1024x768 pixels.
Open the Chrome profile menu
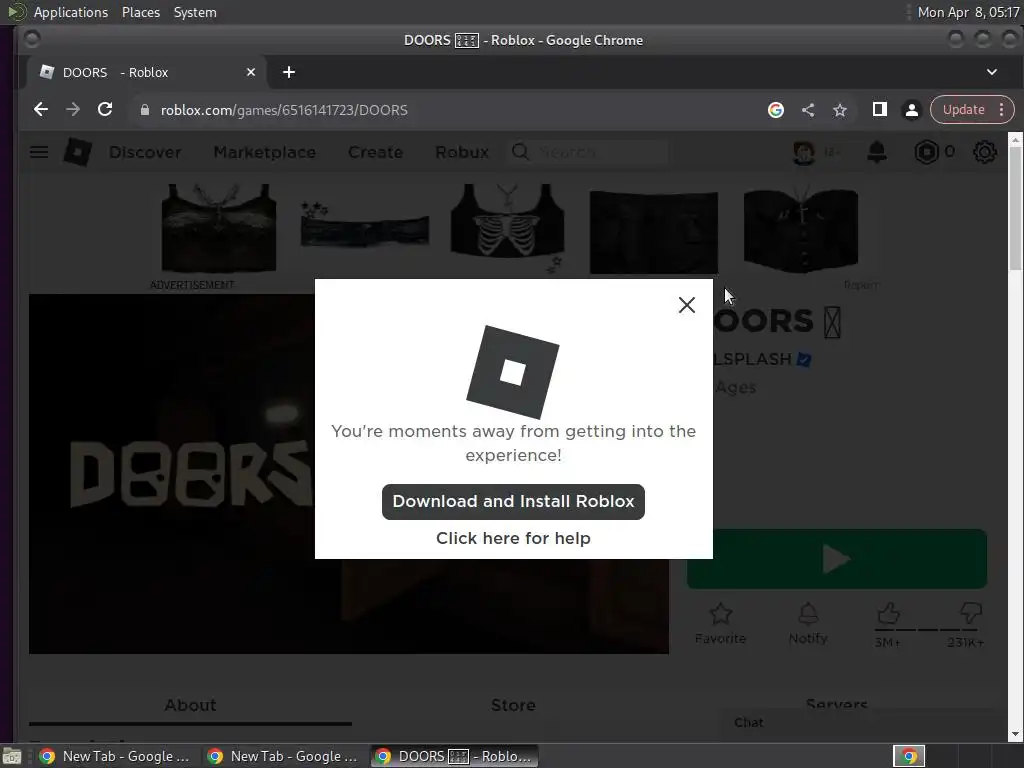[x=912, y=110]
